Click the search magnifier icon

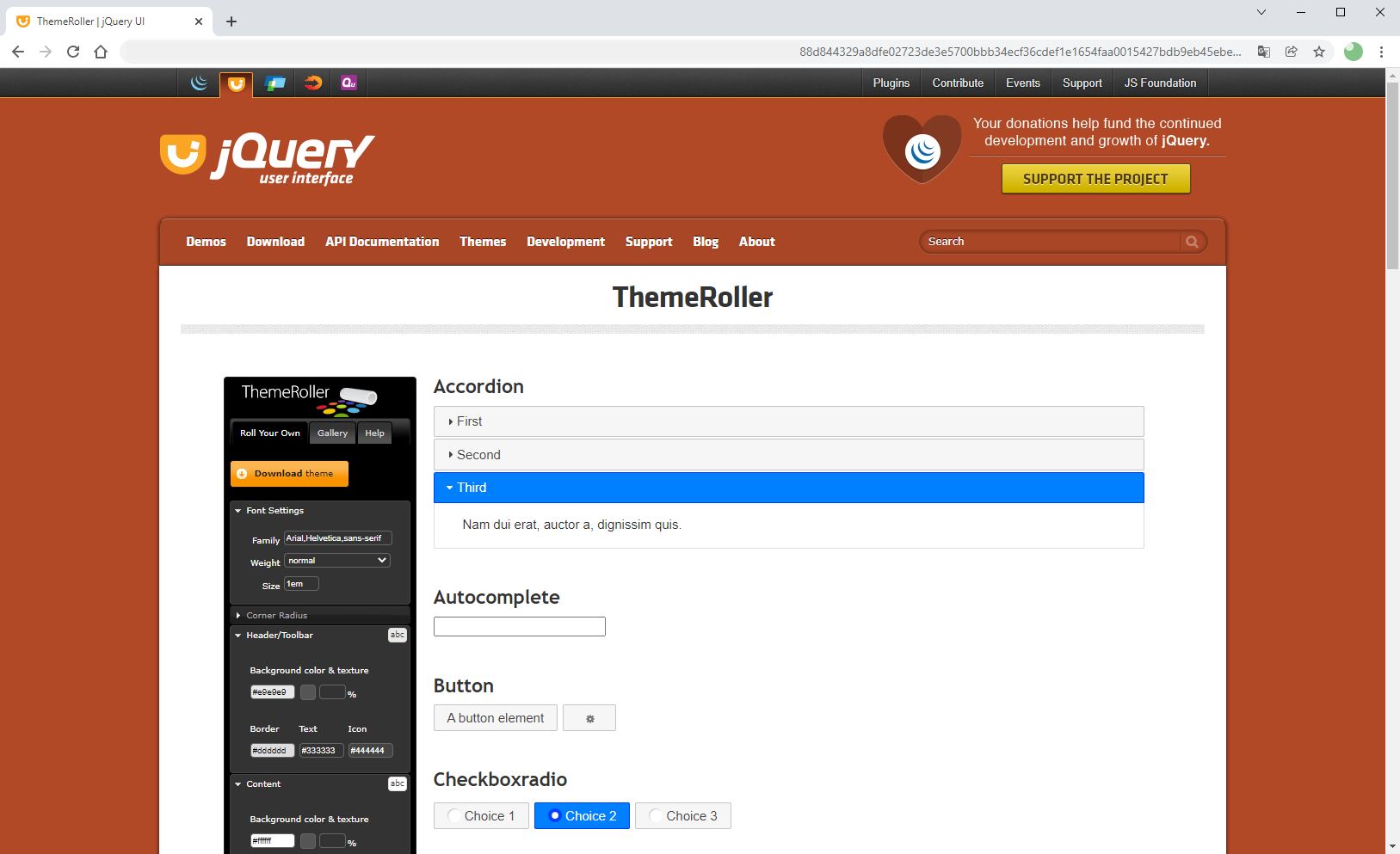pos(1192,242)
